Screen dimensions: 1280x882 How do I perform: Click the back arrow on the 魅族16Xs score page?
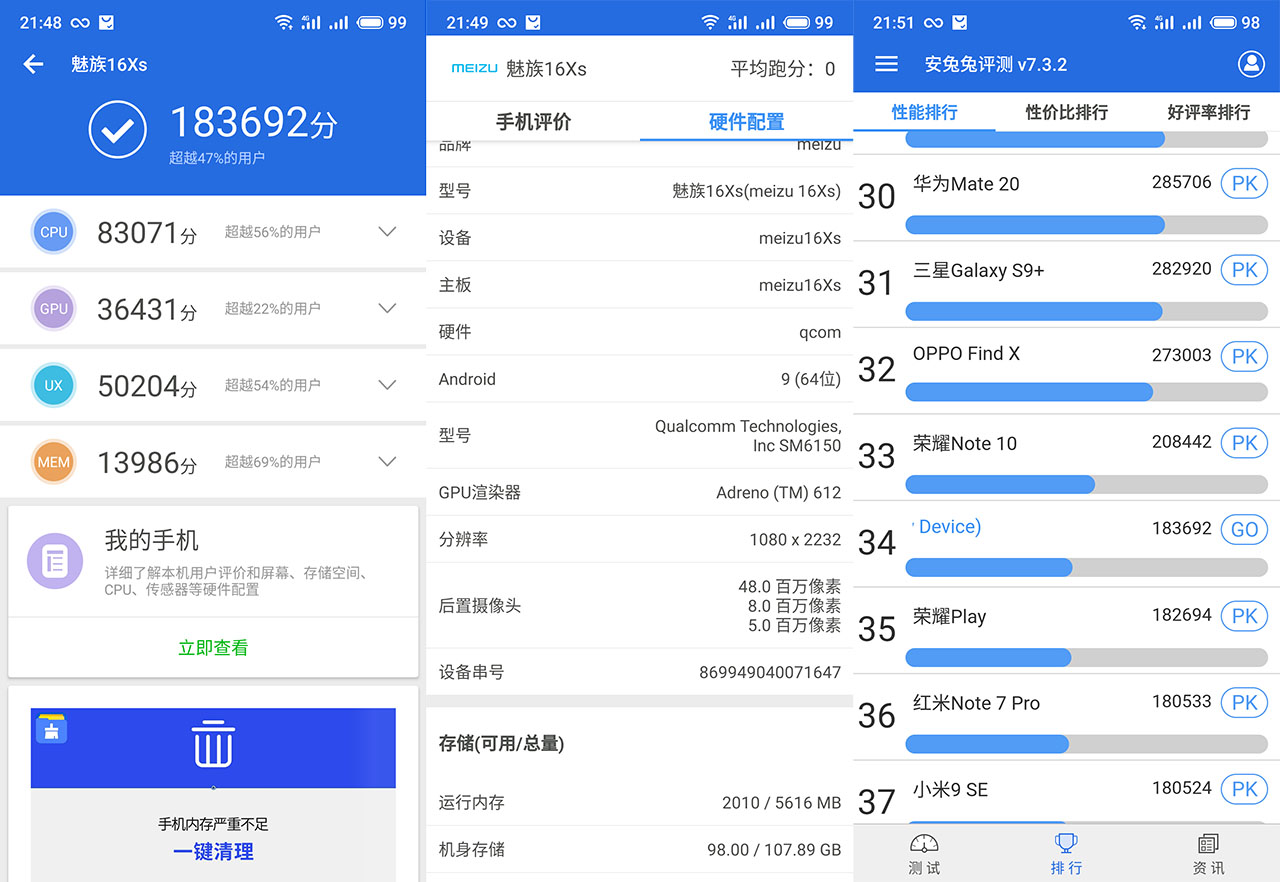click(33, 64)
